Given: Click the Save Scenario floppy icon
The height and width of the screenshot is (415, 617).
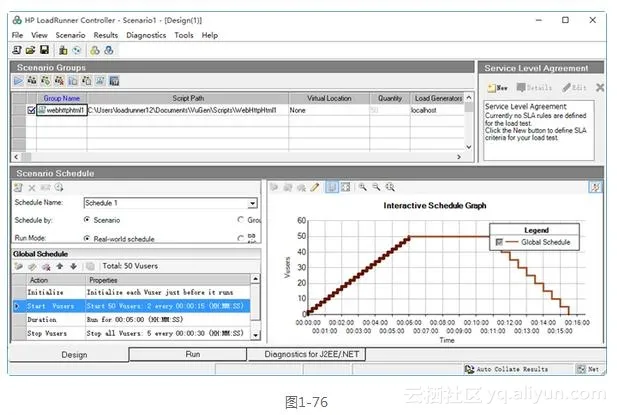Looking at the screenshot, I should tap(44, 50).
